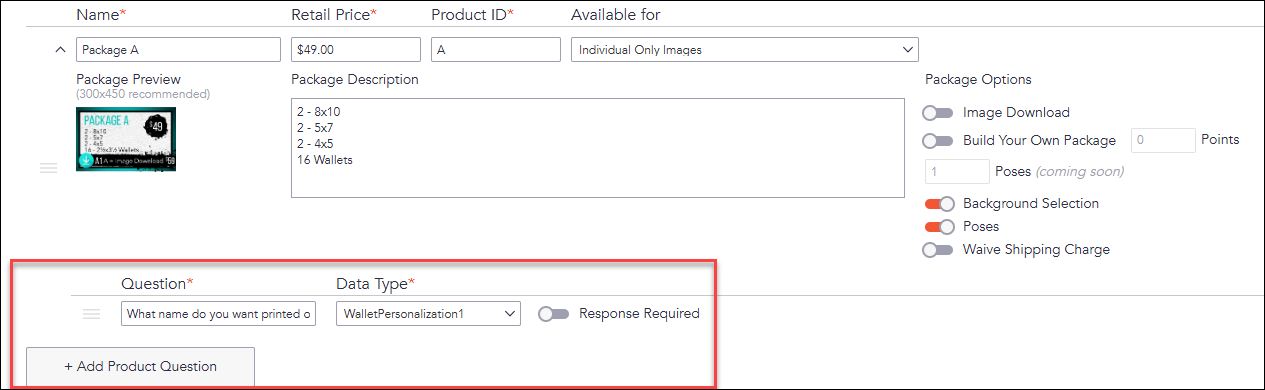Click the Add Product Question button
Screen dimensions: 1265x390
coord(140,367)
